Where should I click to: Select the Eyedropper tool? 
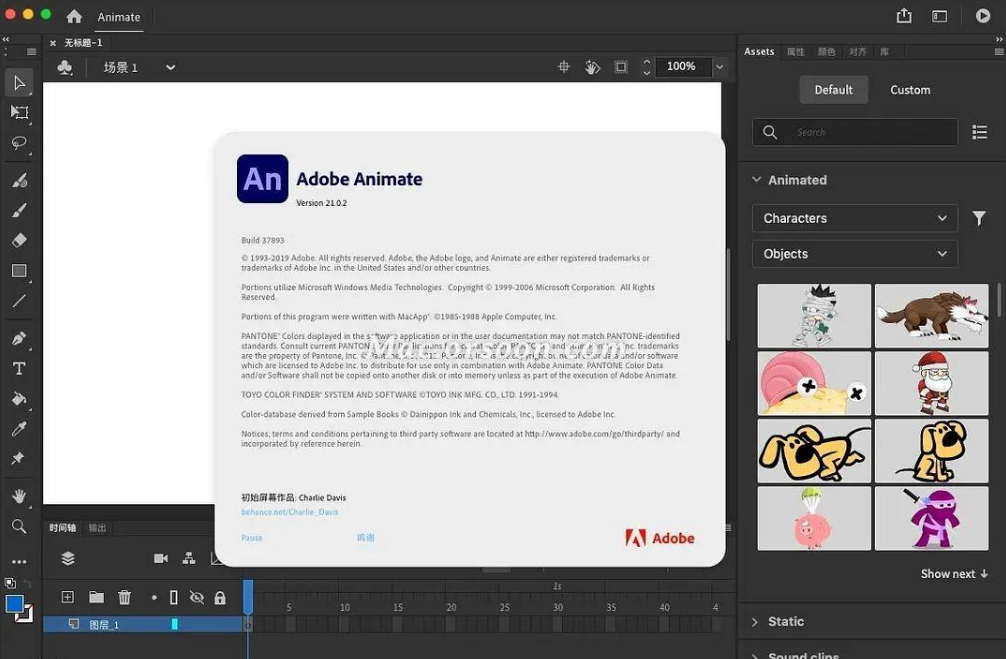tap(19, 429)
